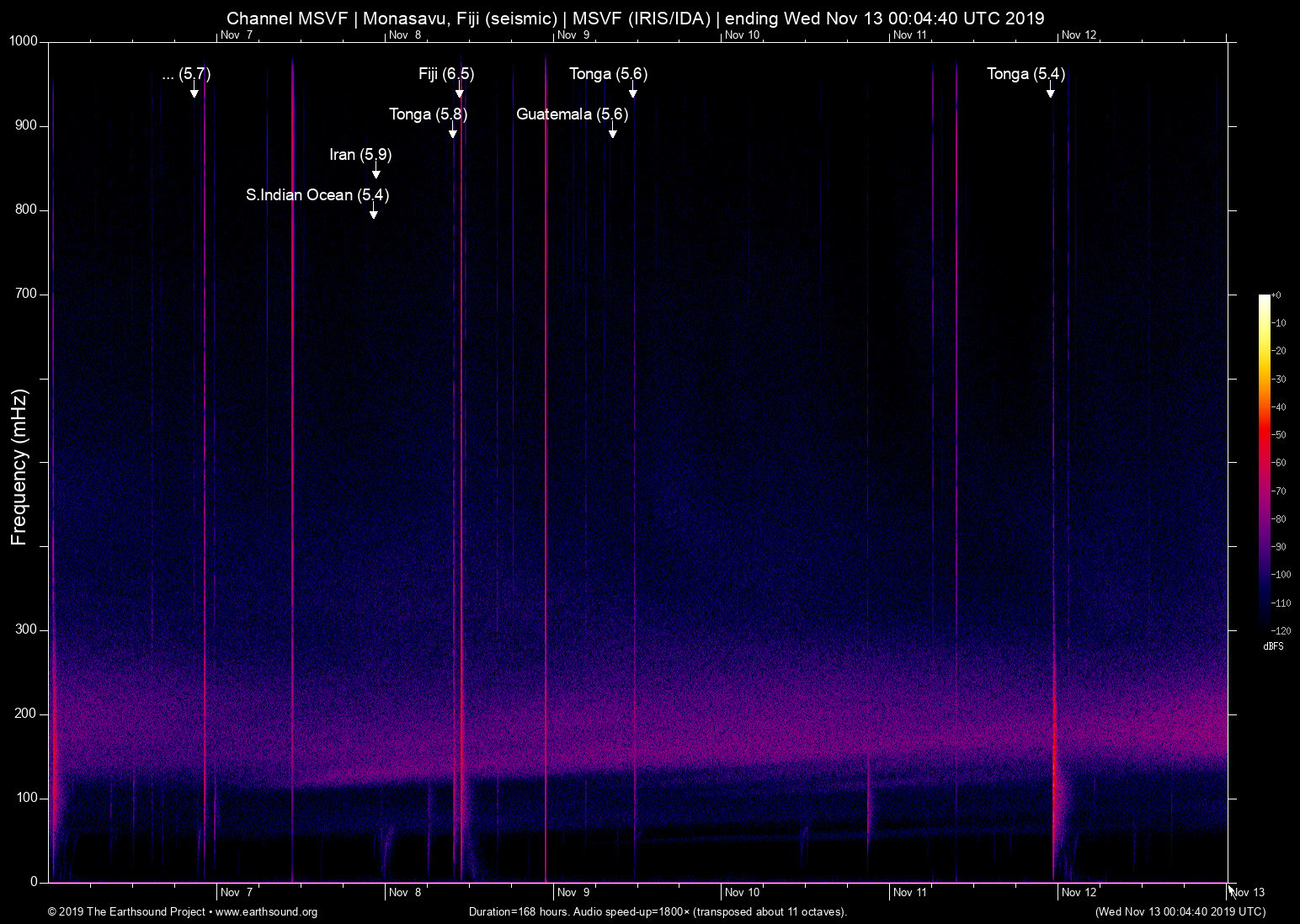Click the Channel MSVF title text
1300x924 pixels.
(289, 18)
